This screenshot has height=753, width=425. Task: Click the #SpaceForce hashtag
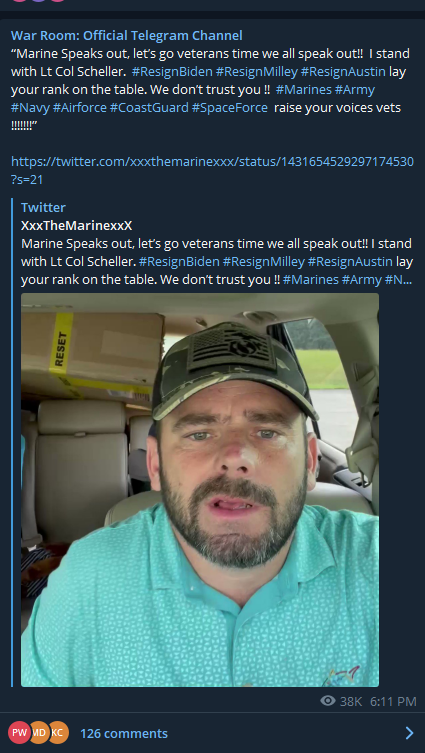click(230, 108)
